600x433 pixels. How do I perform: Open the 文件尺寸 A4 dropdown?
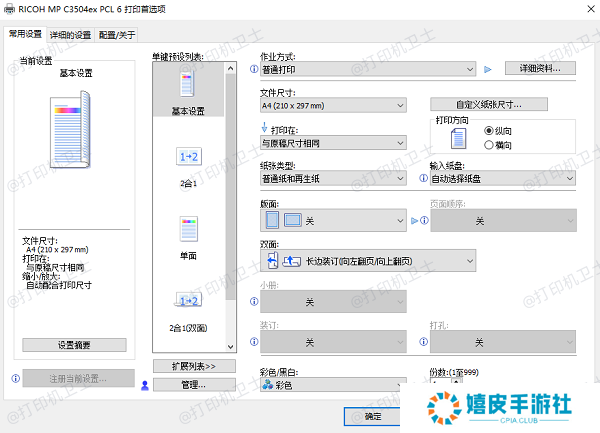click(x=332, y=105)
